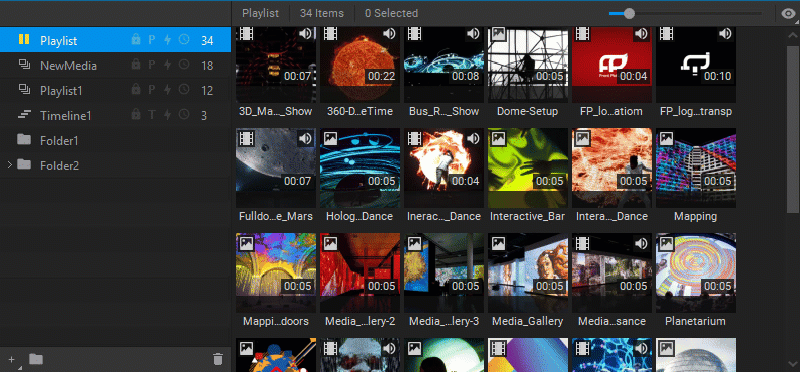This screenshot has width=800, height=372.
Task: Select the 360-D...eTime sun video thumbnail
Action: pos(360,65)
